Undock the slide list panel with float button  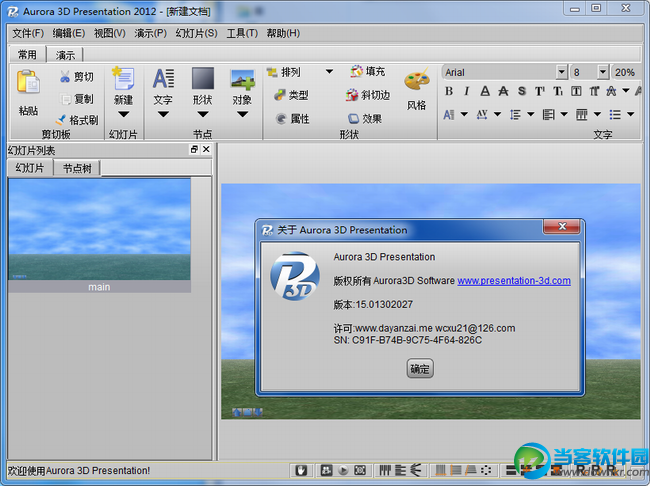click(194, 149)
